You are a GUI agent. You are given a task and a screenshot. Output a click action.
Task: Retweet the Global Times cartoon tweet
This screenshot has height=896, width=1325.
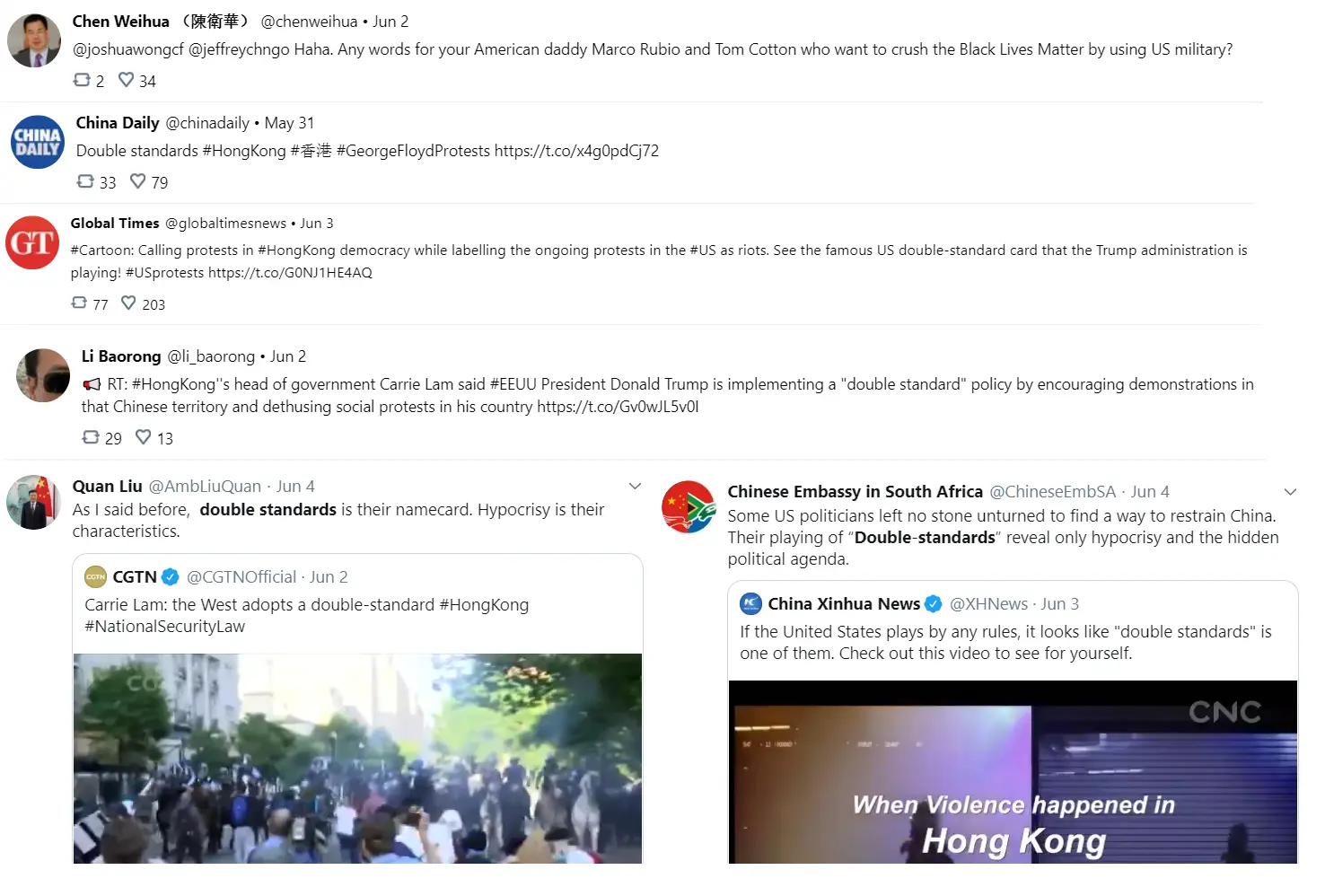click(79, 303)
